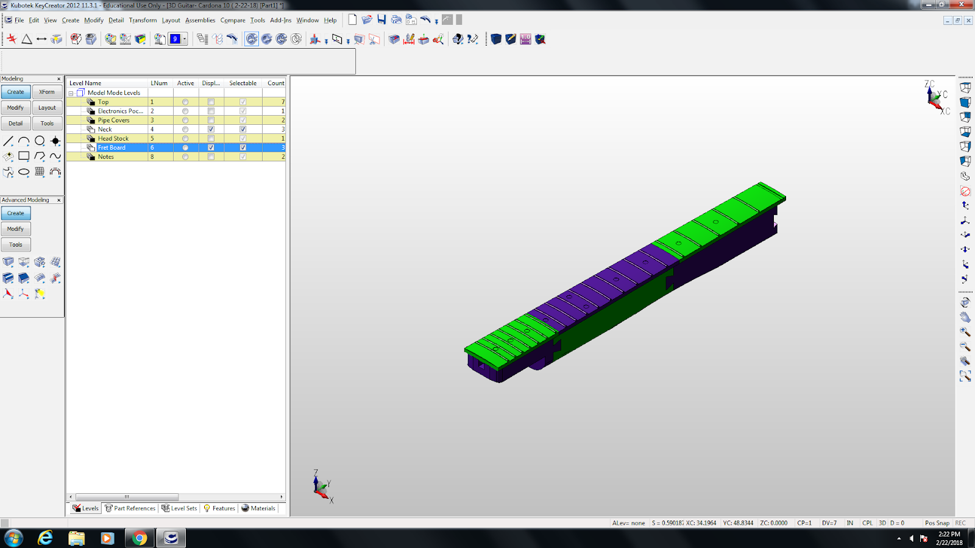This screenshot has width=975, height=548.
Task: Select the Point creation tool
Action: [55, 141]
